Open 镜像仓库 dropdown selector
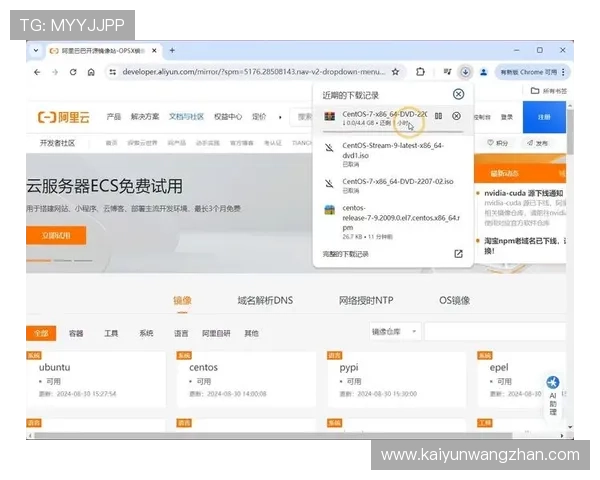This screenshot has width=600, height=480. pos(395,331)
